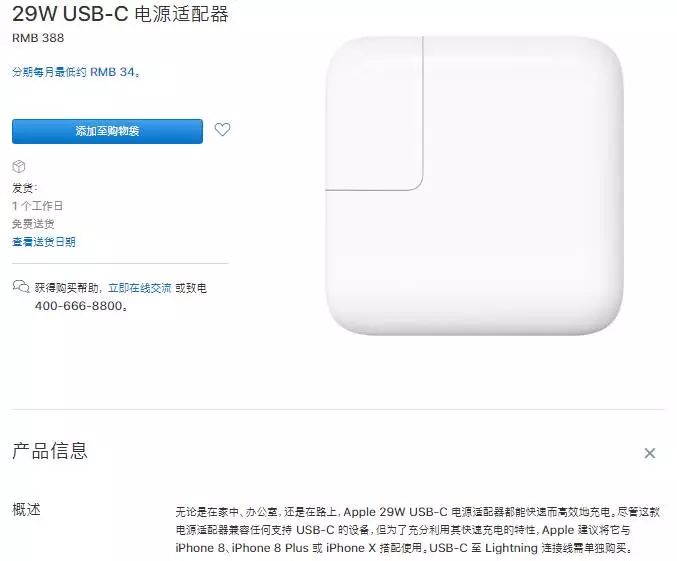Viewport: 677px width, 561px height.
Task: Click the shipping box icon above 发货
Action: [x=19, y=166]
